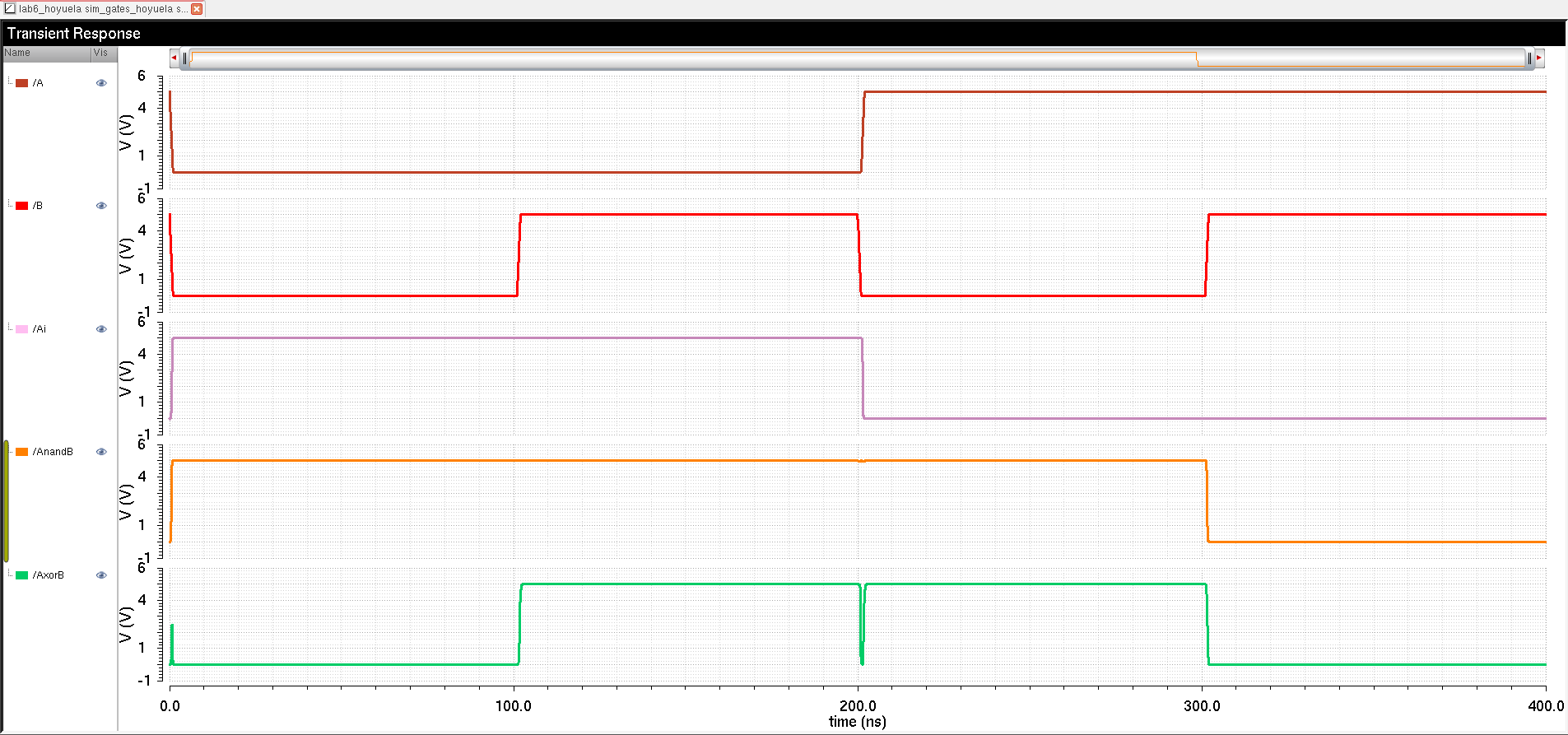Viewport: 1568px width, 735px height.
Task: Click the Transient Response title bar
Action: pyautogui.click(x=784, y=33)
